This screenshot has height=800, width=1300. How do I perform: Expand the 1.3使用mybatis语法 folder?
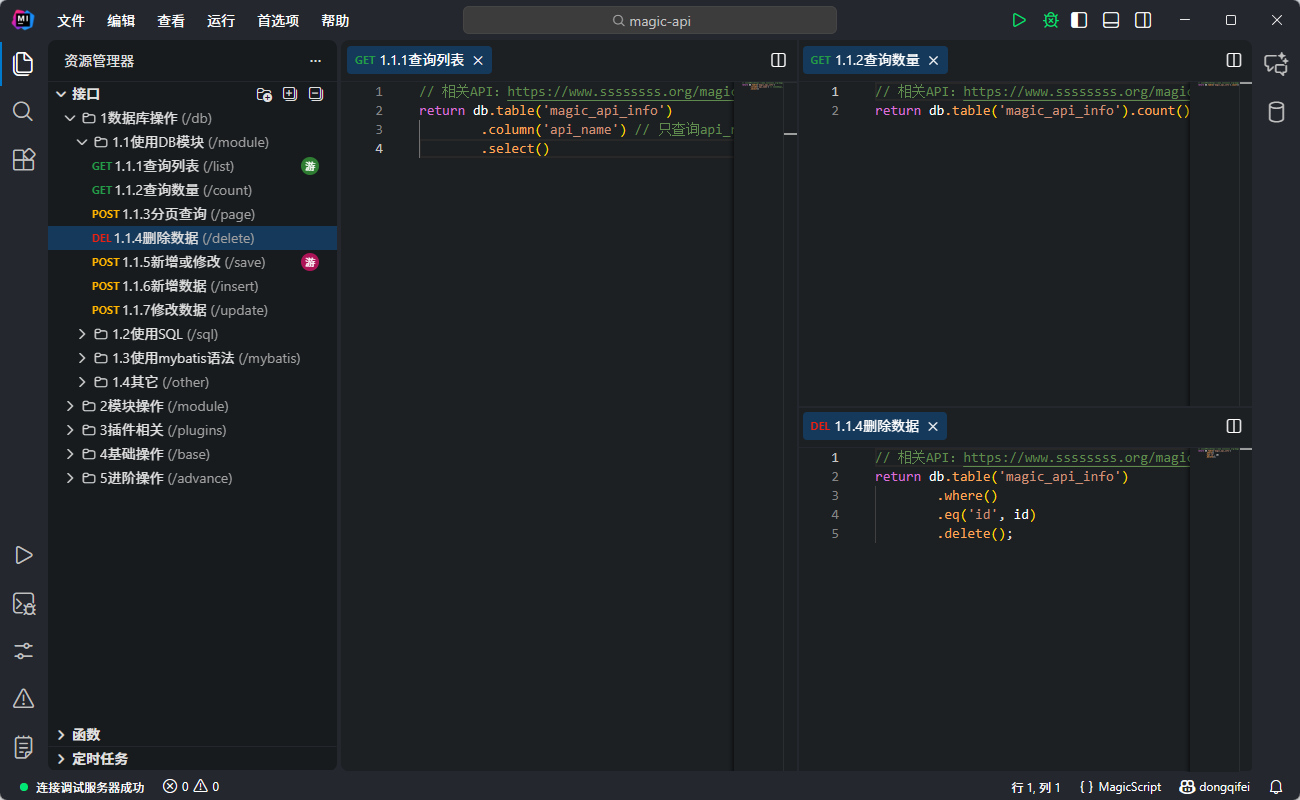click(83, 358)
